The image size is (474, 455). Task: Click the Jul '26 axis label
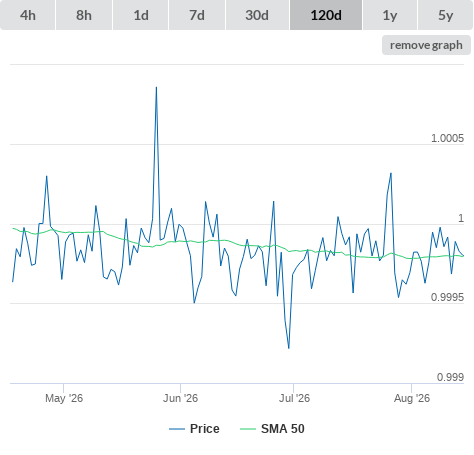[x=294, y=398]
